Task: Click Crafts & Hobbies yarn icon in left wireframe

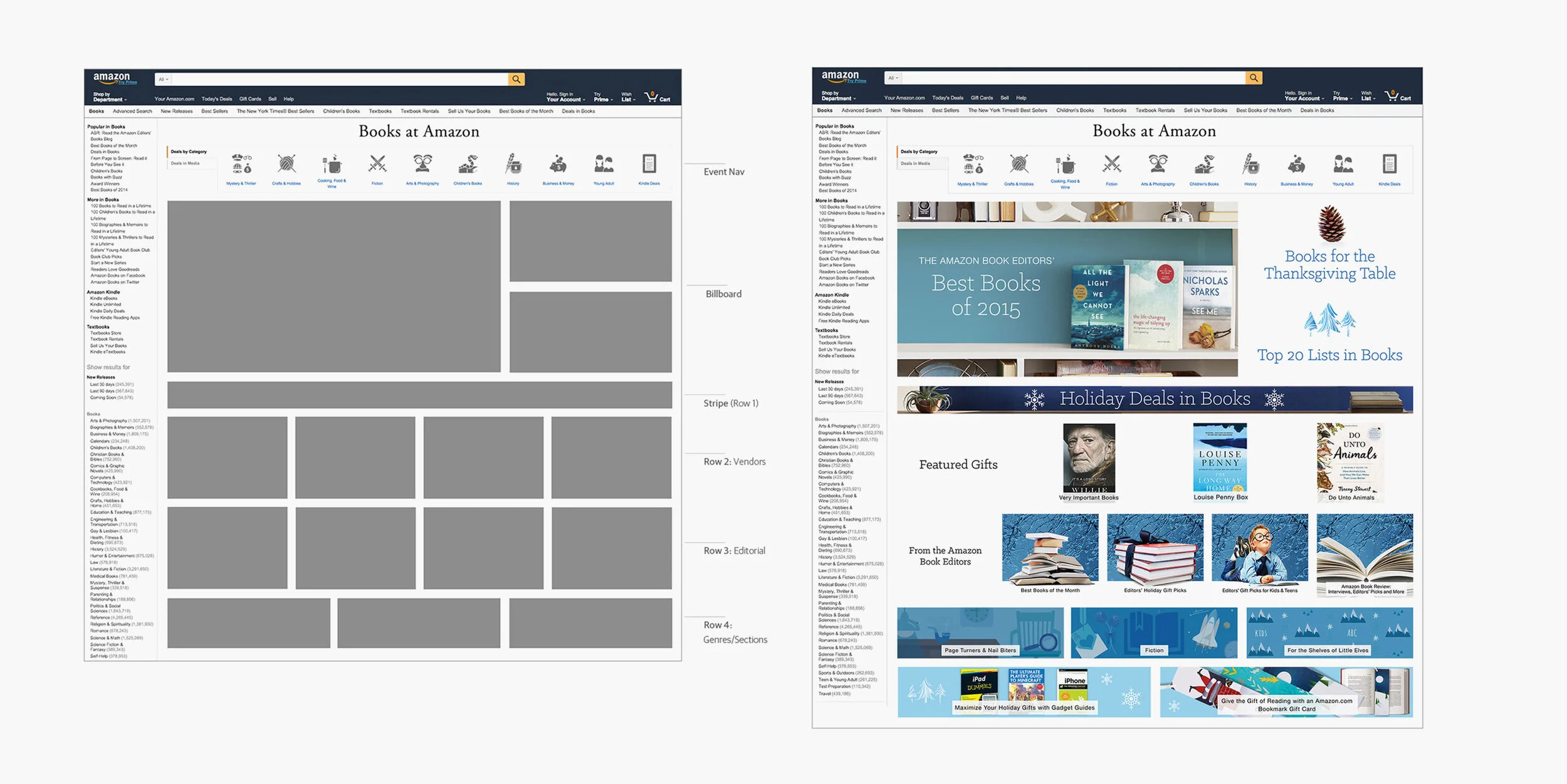Action: pos(286,164)
